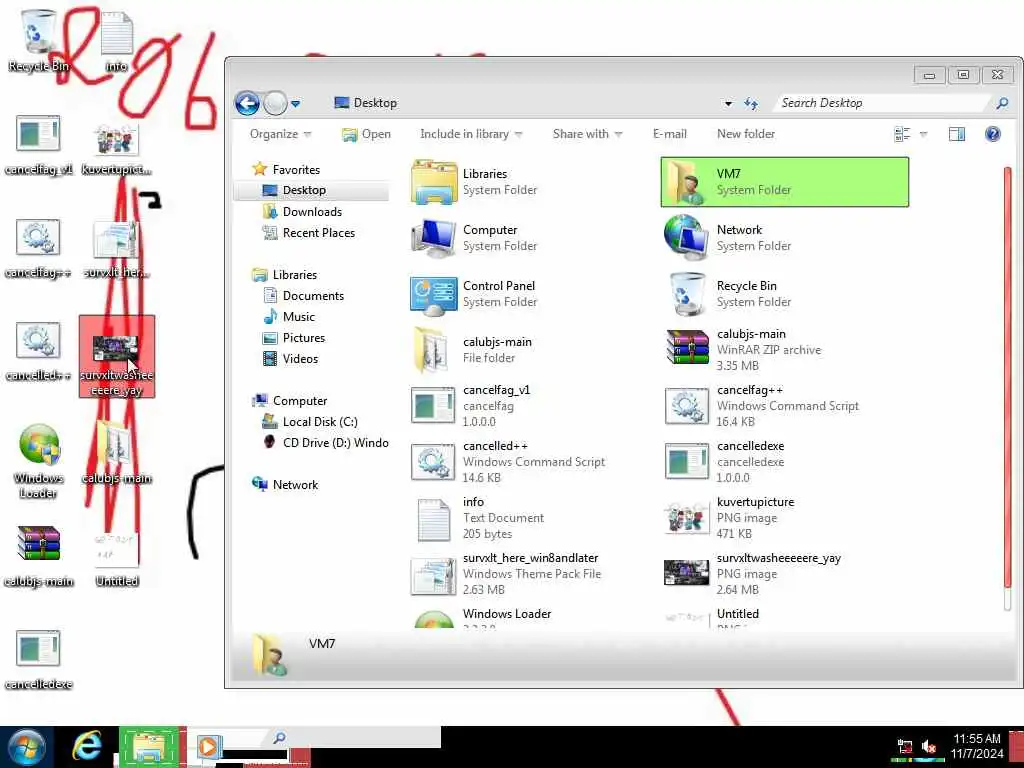
Task: Select Music in the navigation pane
Action: click(289, 317)
